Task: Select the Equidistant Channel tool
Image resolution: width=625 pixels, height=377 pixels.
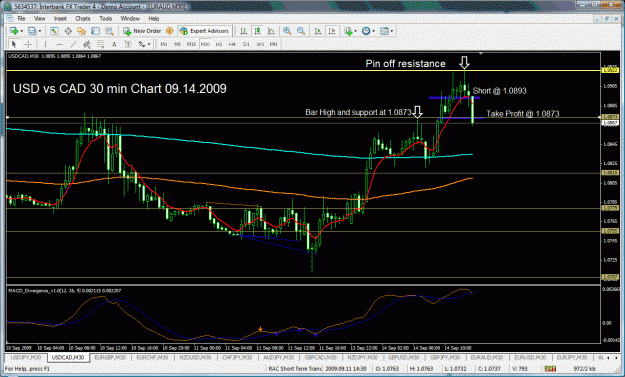Action: 86,44
